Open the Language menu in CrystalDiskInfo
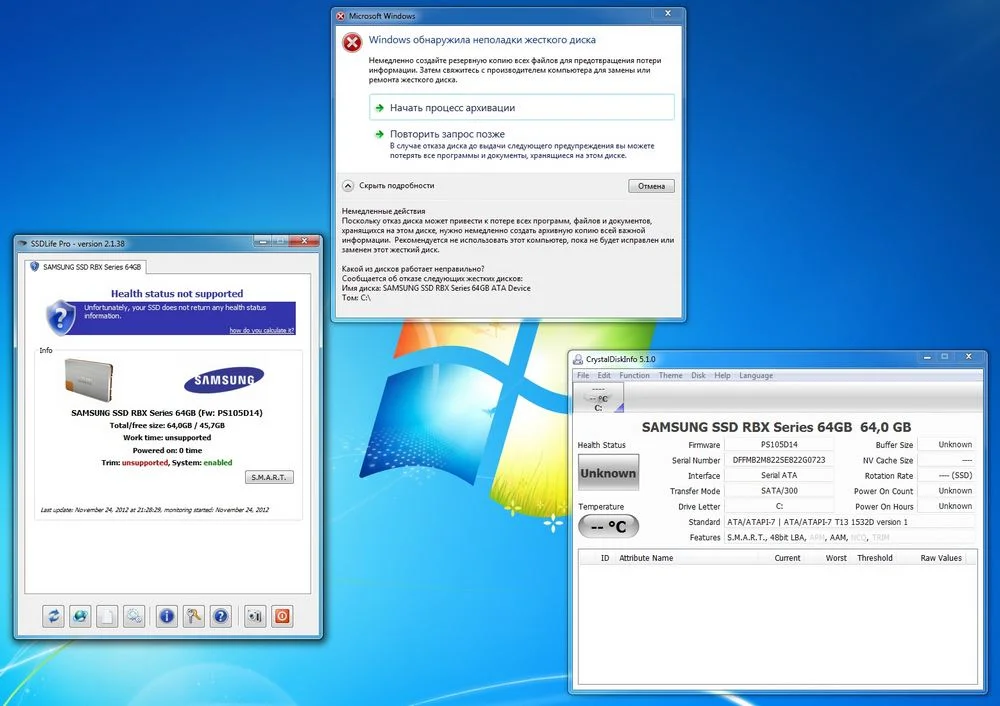1000x706 pixels. click(x=756, y=376)
